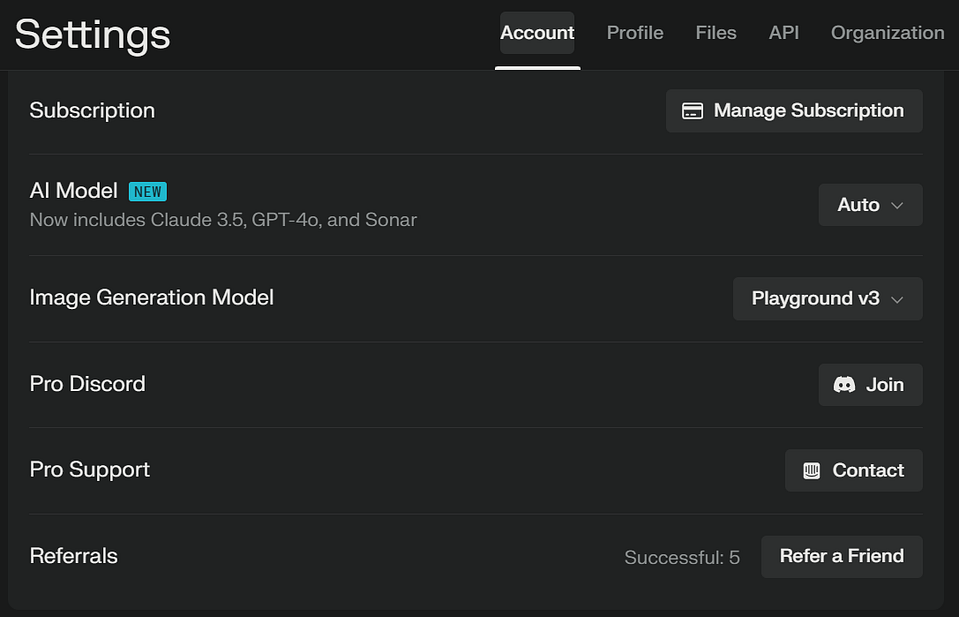The width and height of the screenshot is (959, 617).
Task: Go to the API tab
Action: click(x=784, y=33)
